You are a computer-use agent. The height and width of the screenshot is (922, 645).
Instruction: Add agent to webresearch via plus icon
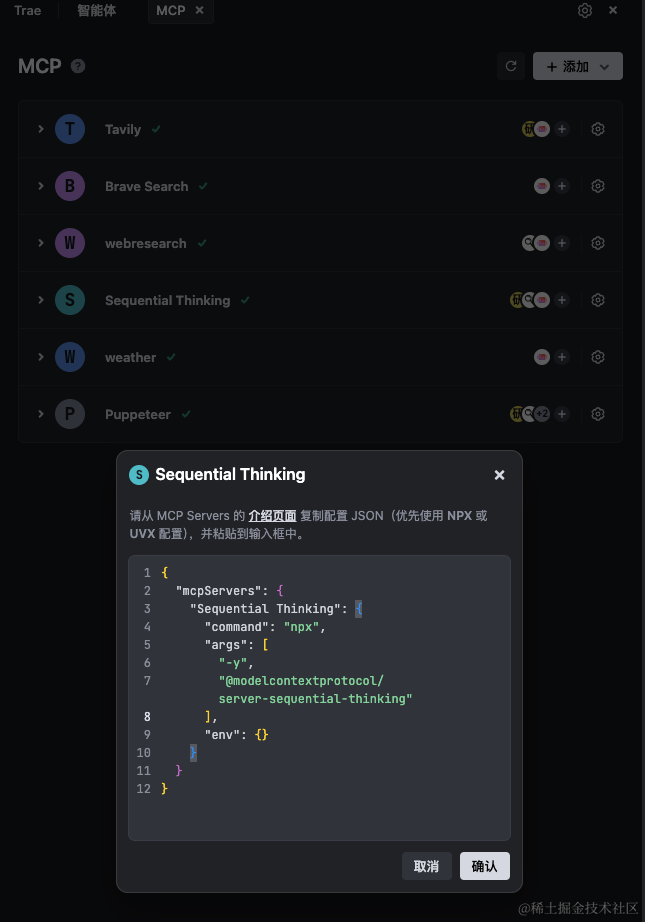click(x=562, y=243)
